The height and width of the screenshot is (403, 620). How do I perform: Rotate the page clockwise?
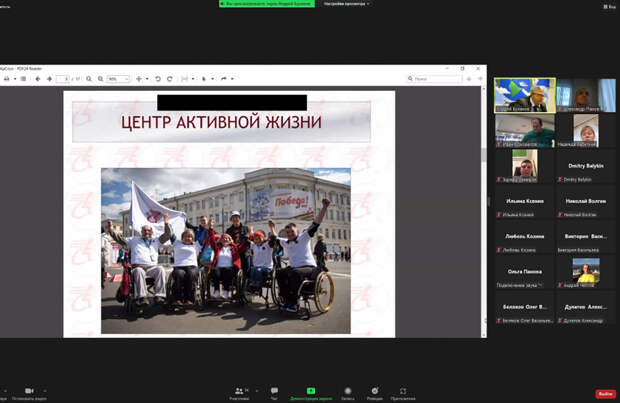170,79
